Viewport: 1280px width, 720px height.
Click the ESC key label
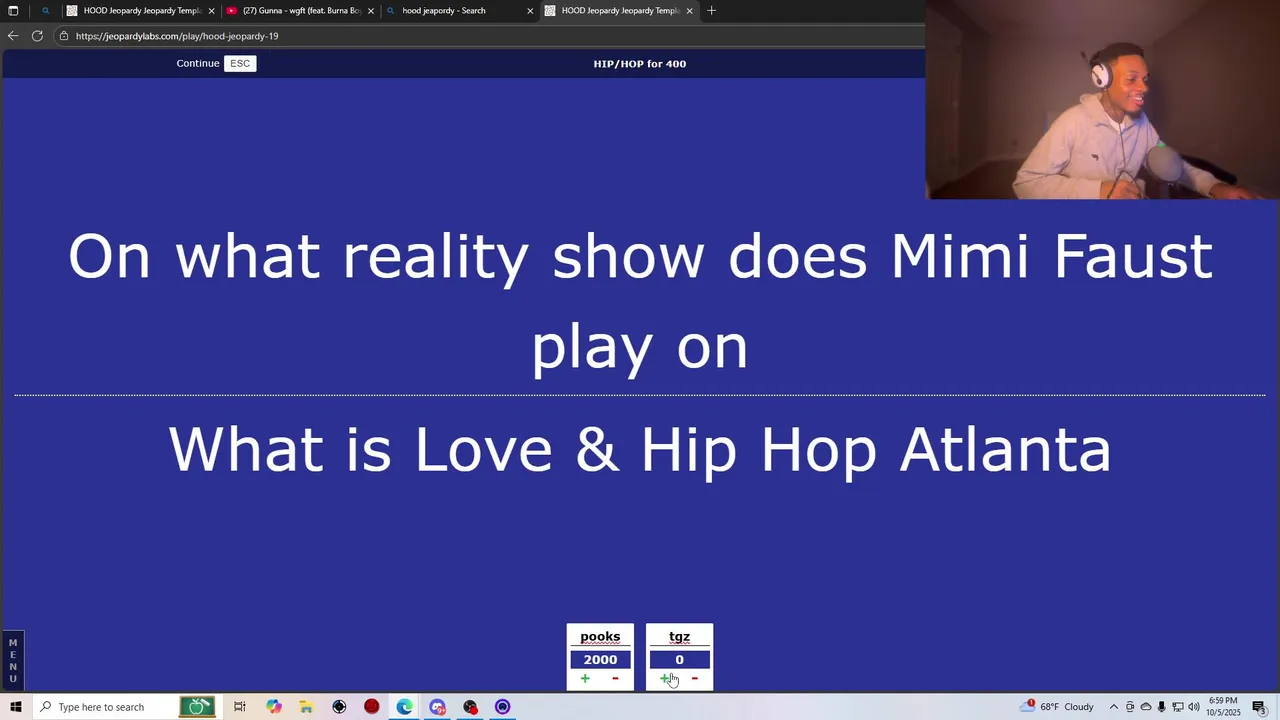coord(240,63)
